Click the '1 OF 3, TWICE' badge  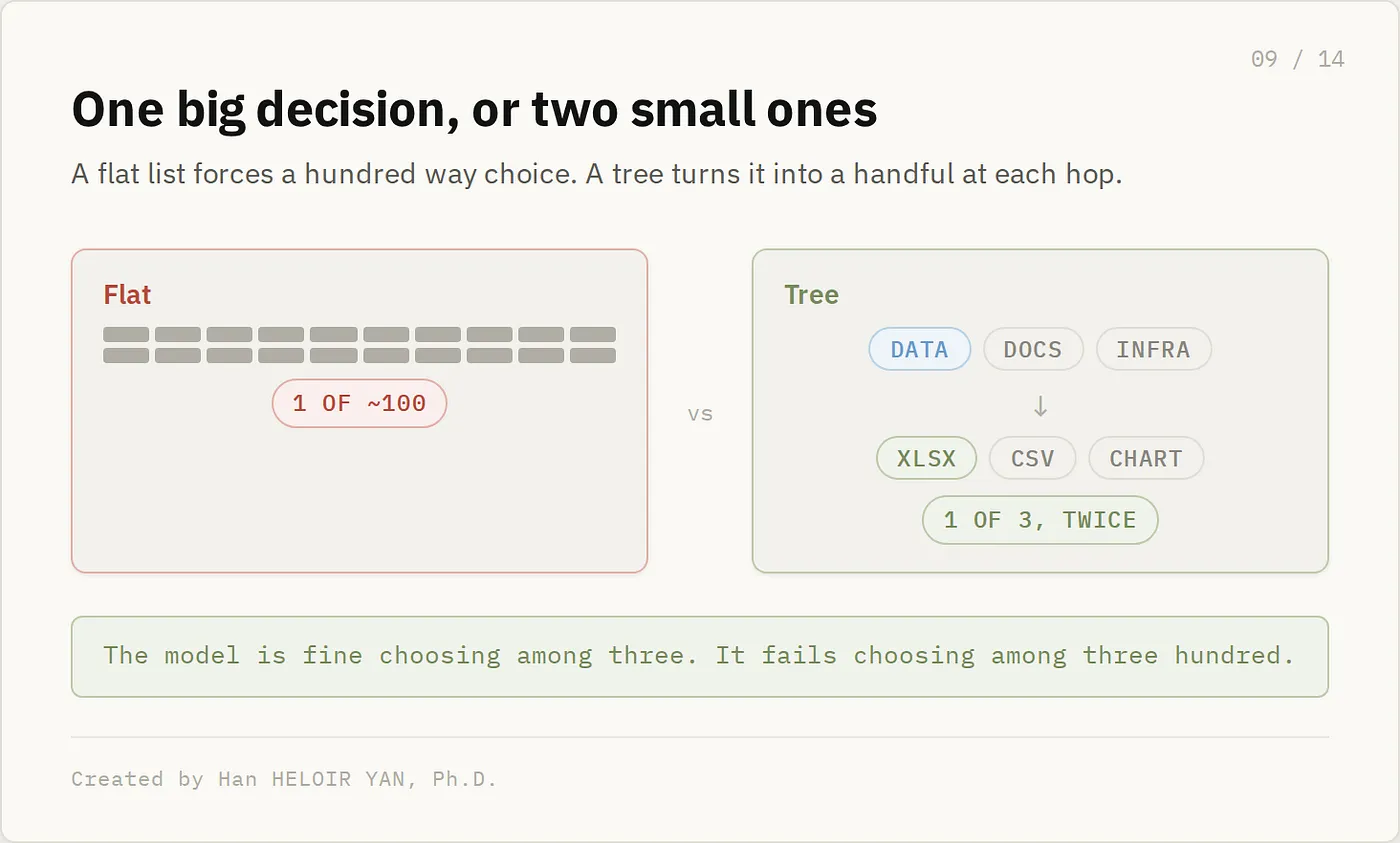[1040, 520]
